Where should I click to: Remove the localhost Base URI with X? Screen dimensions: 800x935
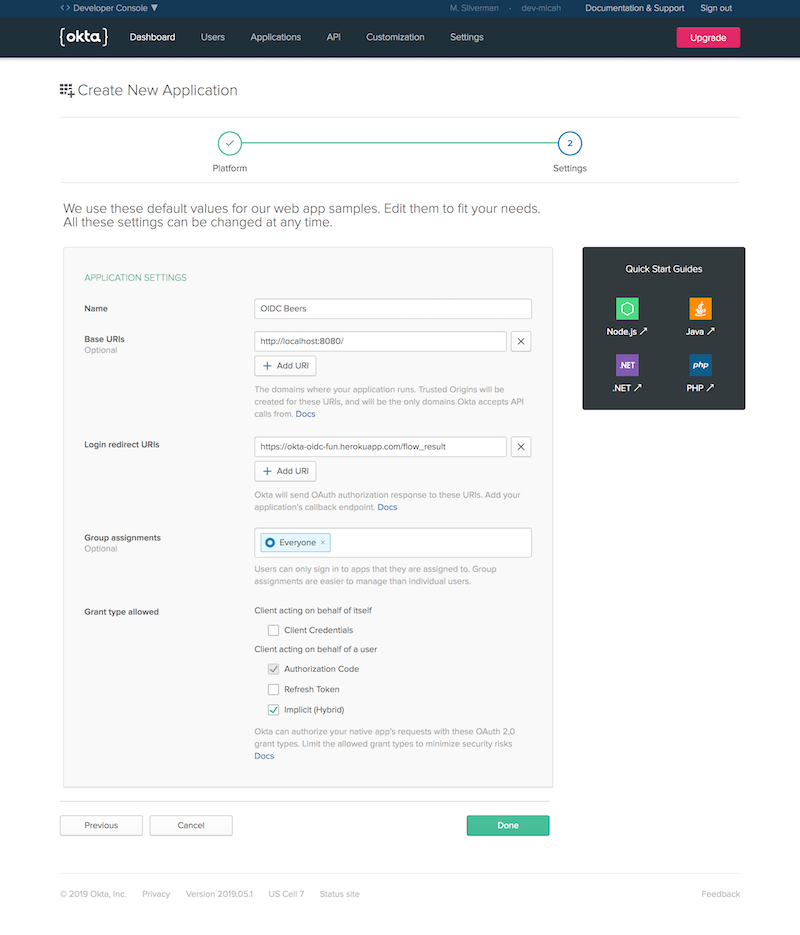(x=521, y=341)
